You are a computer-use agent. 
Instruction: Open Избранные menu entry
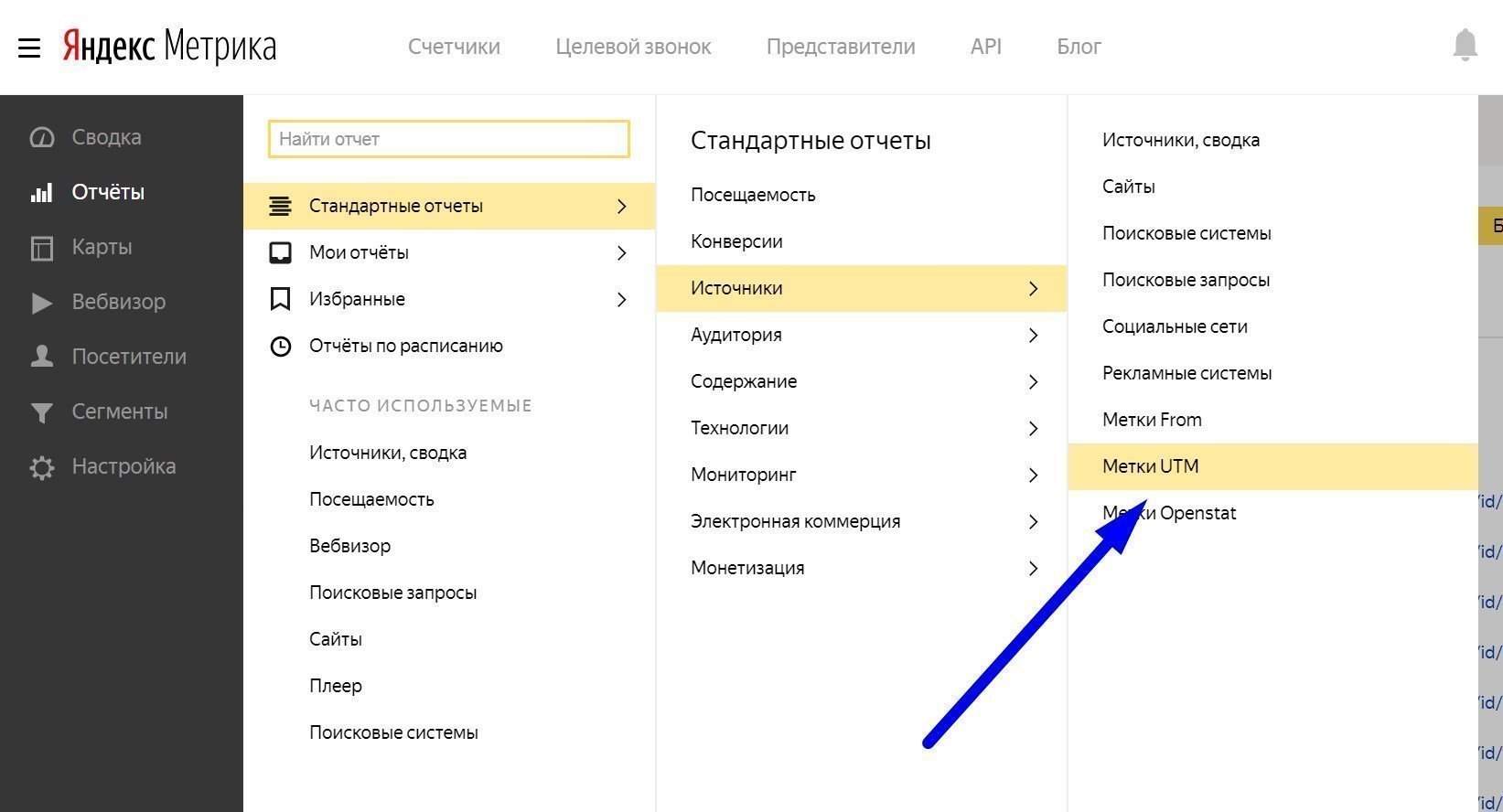click(449, 299)
